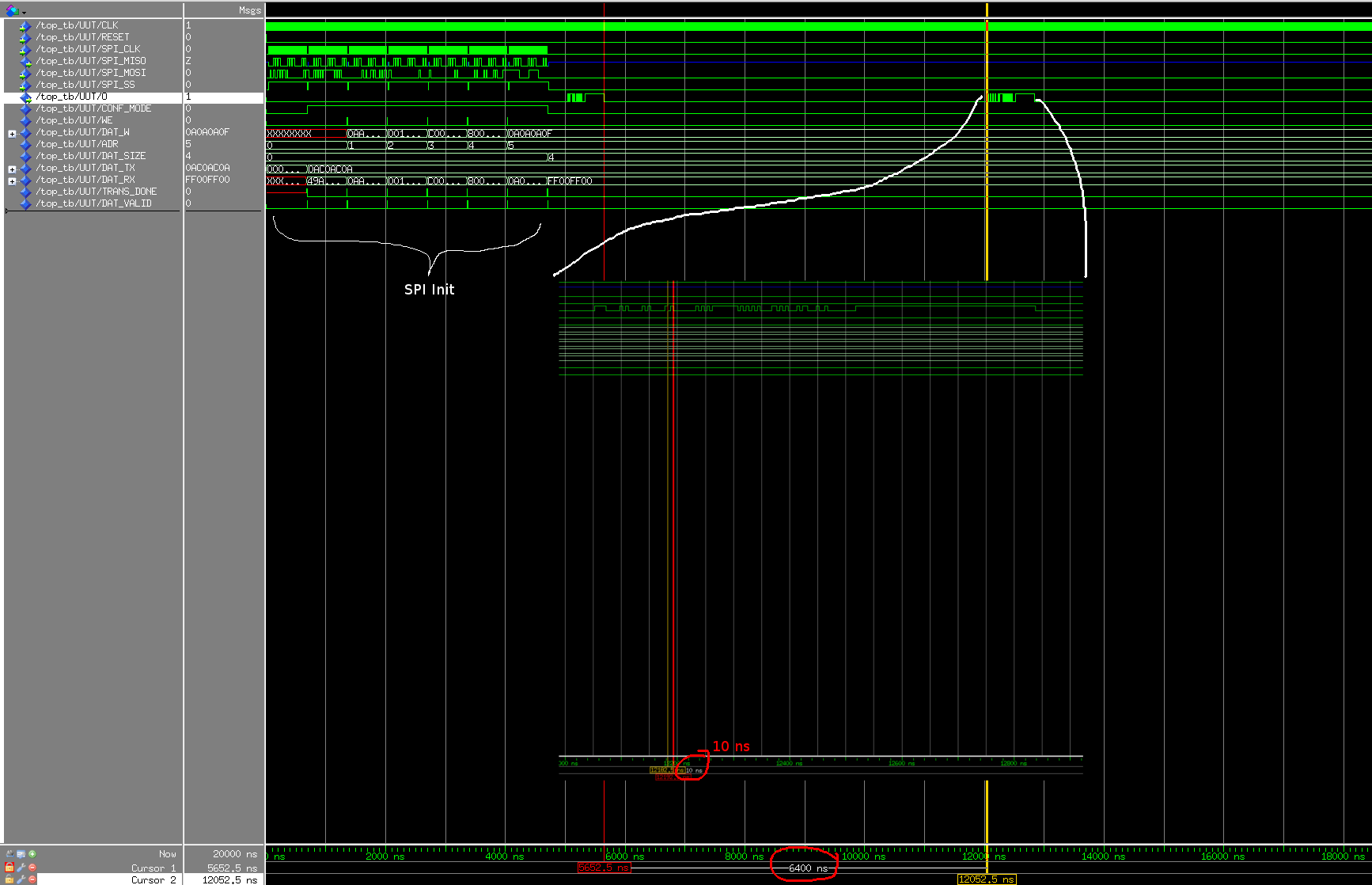Toggle the lock on Cursor 2
Image resolution: width=1372 pixels, height=885 pixels.
click(x=9, y=879)
